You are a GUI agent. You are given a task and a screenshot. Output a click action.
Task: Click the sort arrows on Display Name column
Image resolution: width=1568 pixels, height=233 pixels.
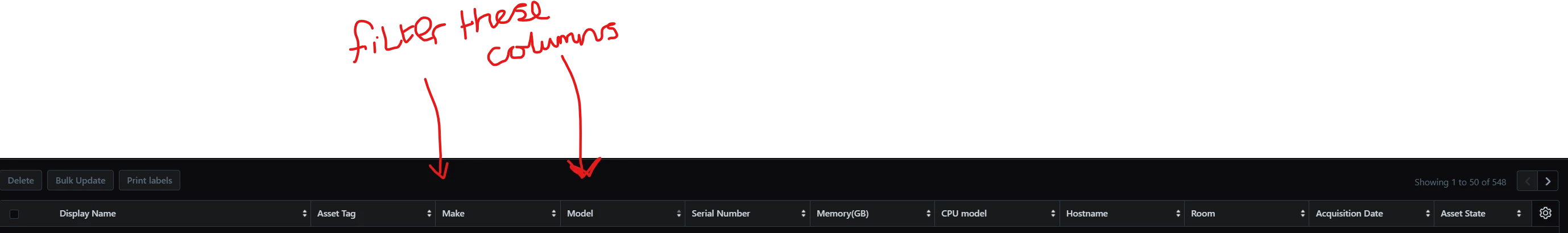pos(304,214)
